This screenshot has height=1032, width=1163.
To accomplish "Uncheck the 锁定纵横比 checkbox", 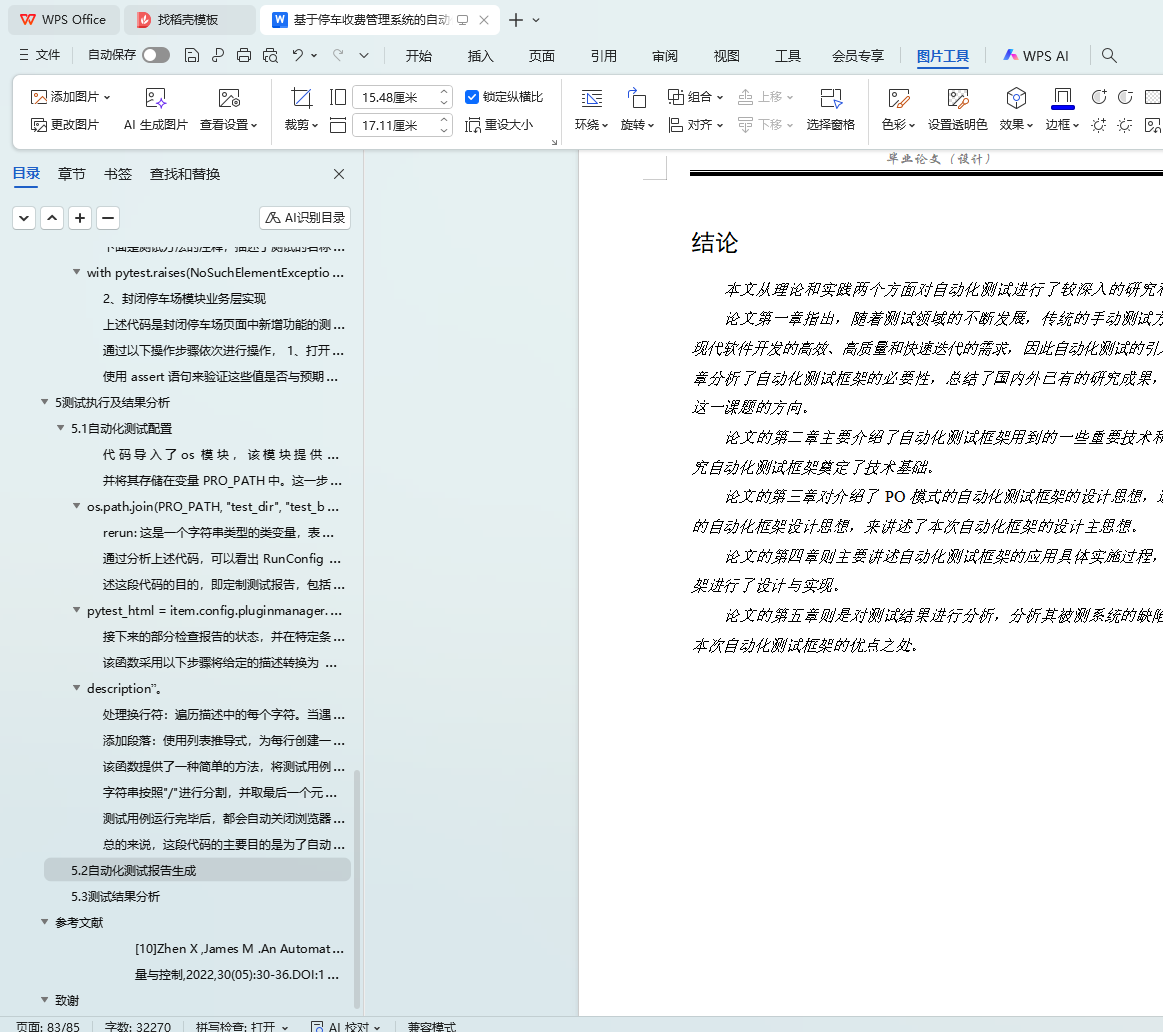I will 473,97.
